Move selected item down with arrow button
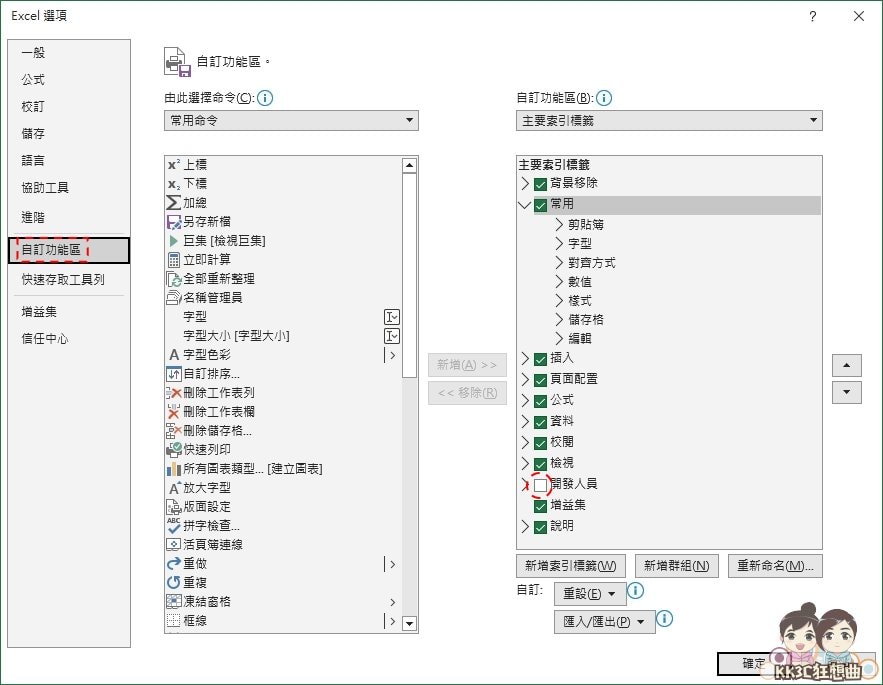The height and width of the screenshot is (685, 883). pos(846,393)
